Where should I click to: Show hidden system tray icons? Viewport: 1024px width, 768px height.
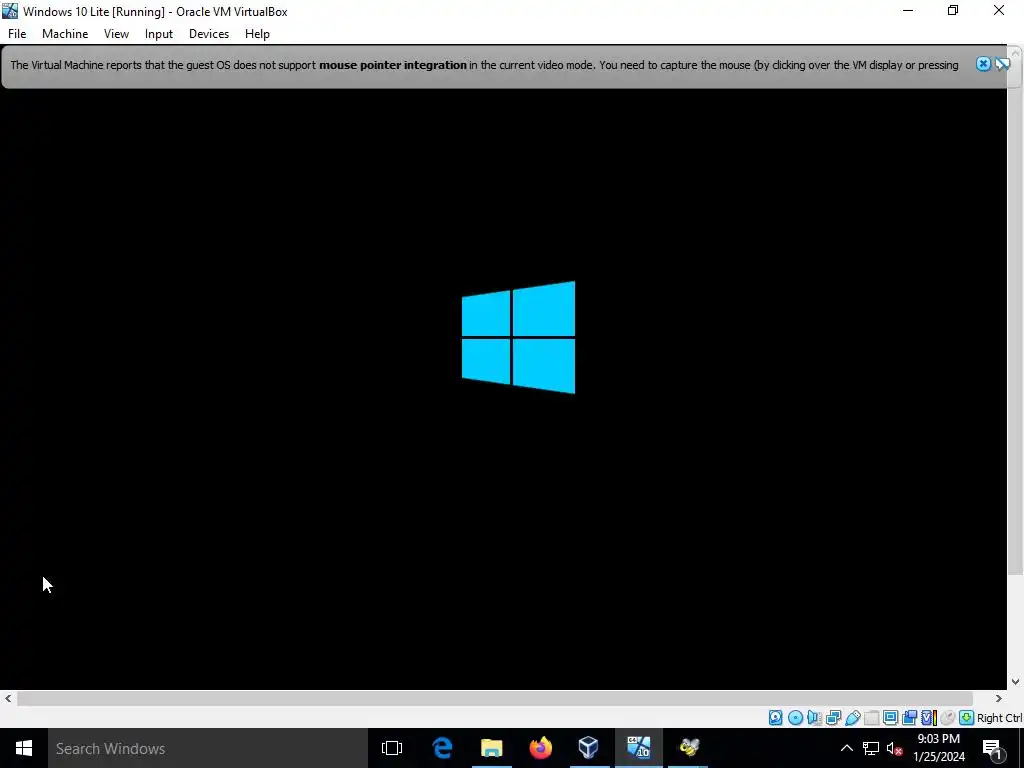click(846, 748)
